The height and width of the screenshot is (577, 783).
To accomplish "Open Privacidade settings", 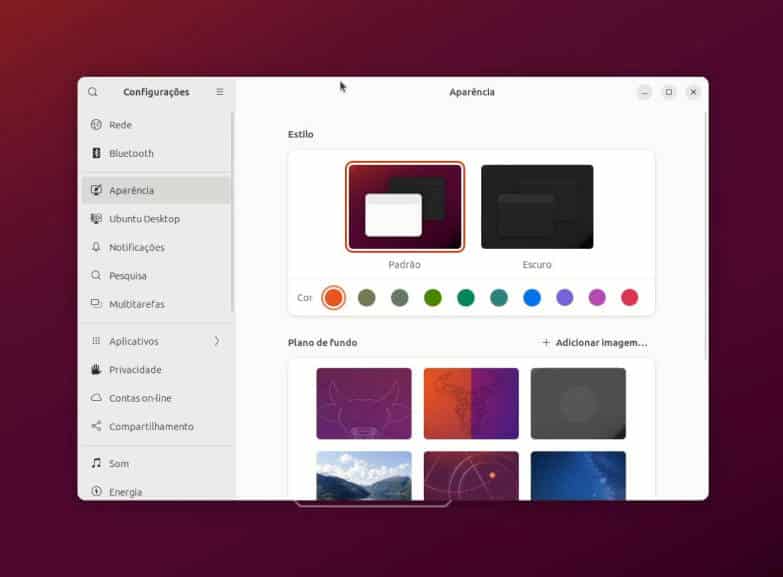I will pyautogui.click(x=157, y=369).
